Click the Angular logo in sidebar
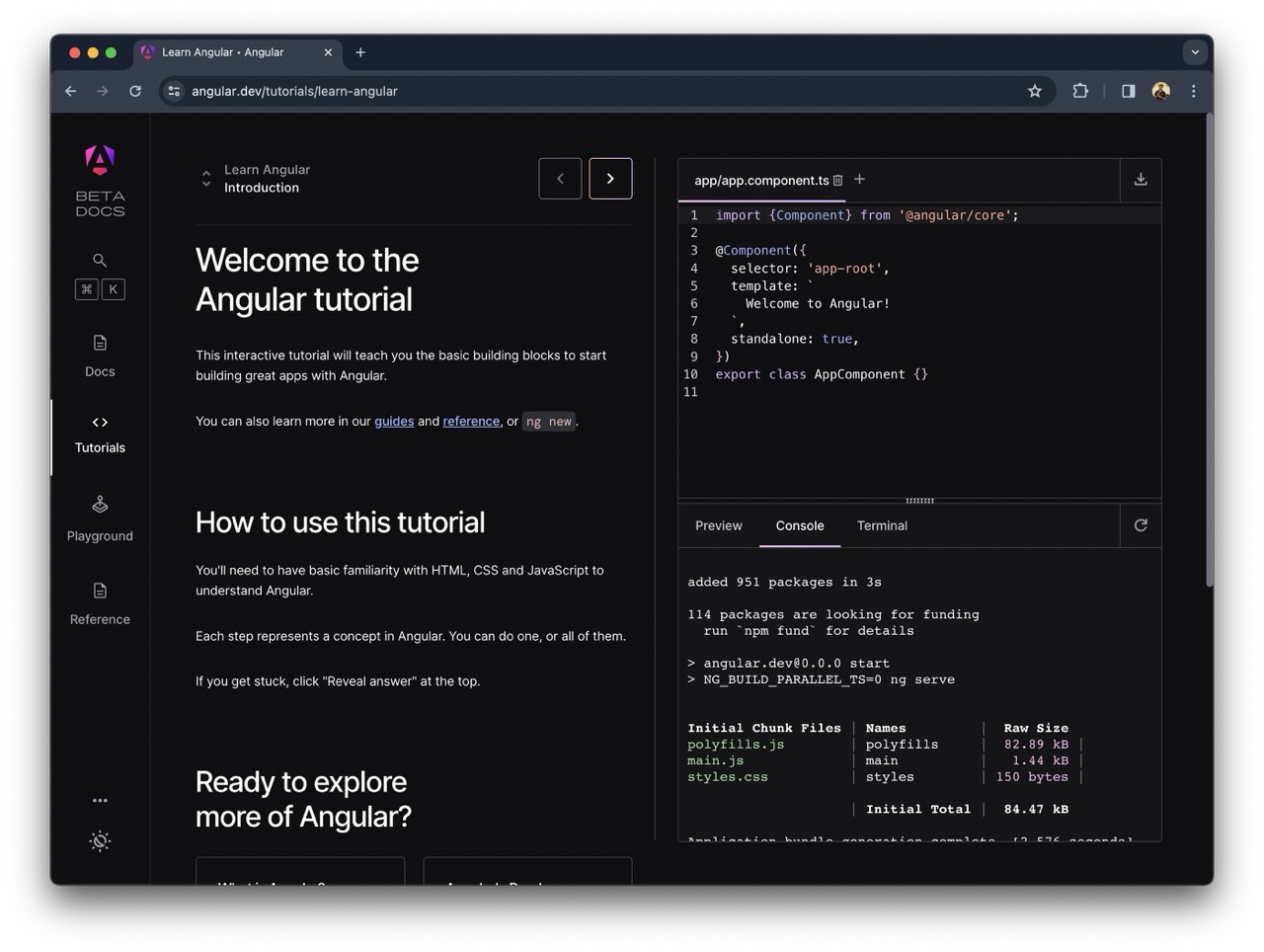 click(x=100, y=160)
